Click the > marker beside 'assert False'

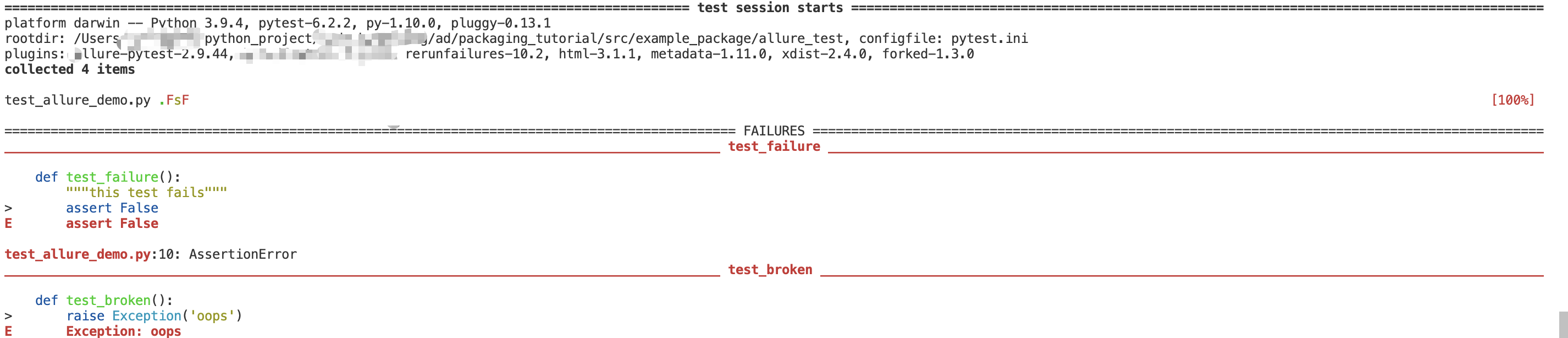9,208
